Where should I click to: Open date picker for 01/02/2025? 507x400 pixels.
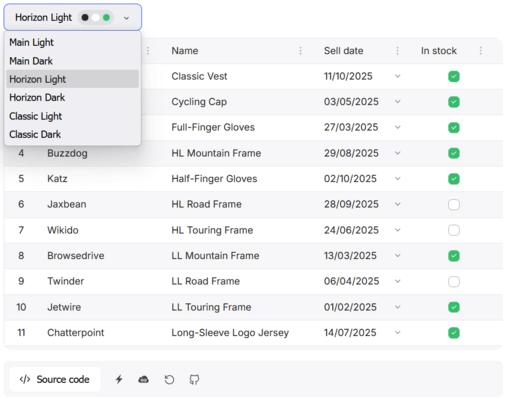tap(397, 307)
